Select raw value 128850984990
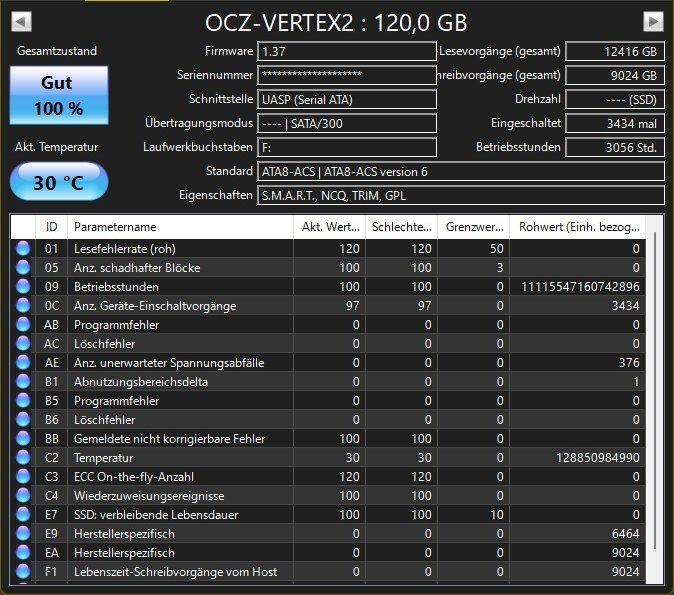674x595 pixels. point(598,457)
